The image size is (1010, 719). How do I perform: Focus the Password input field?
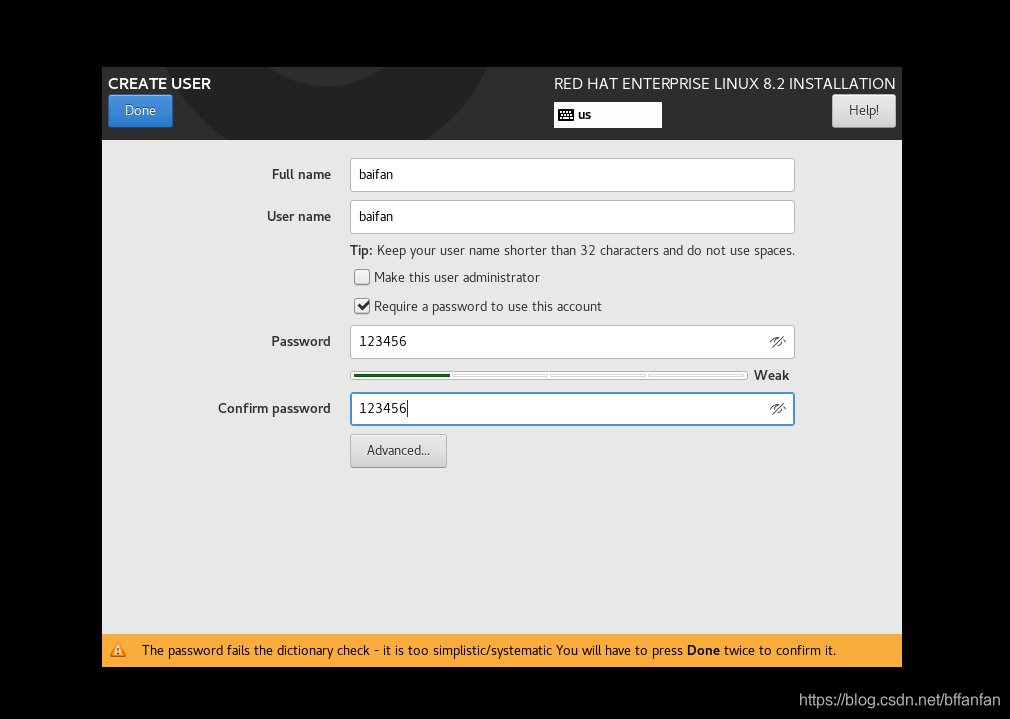pyautogui.click(x=572, y=341)
